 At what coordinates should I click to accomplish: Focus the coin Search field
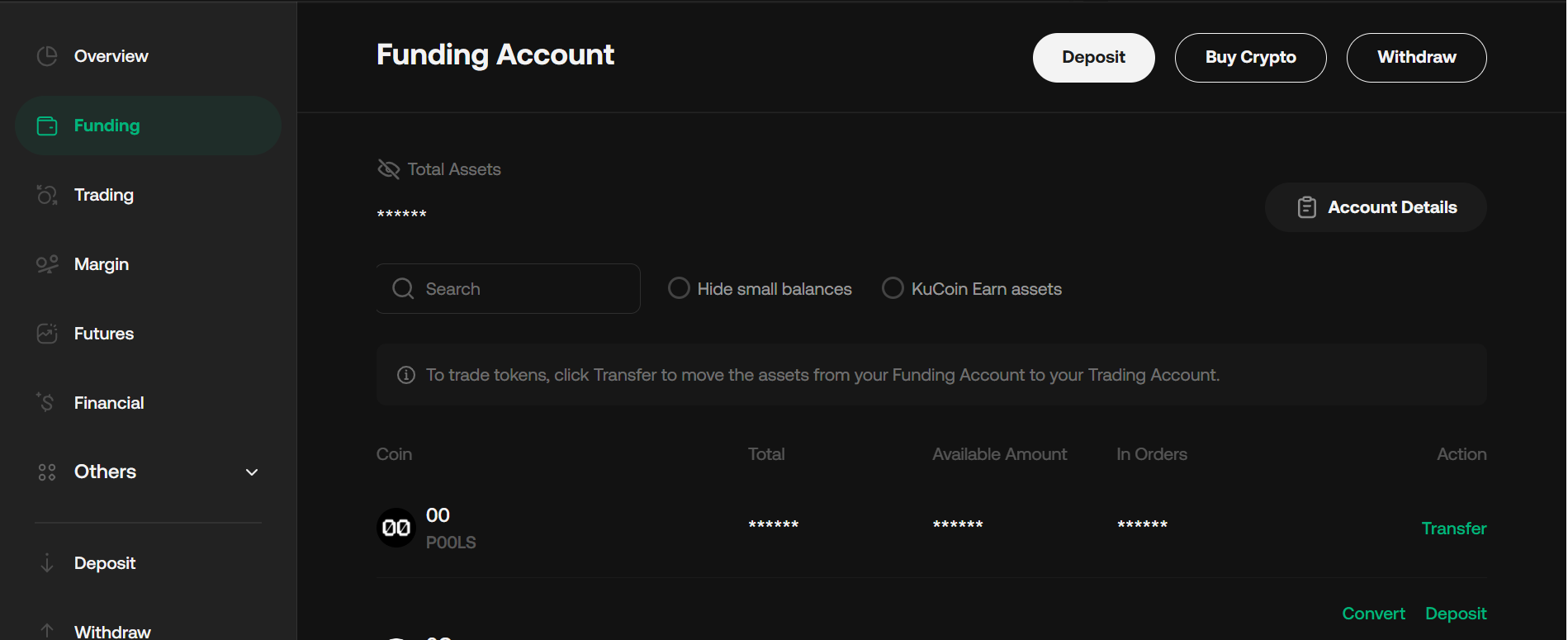tap(509, 288)
